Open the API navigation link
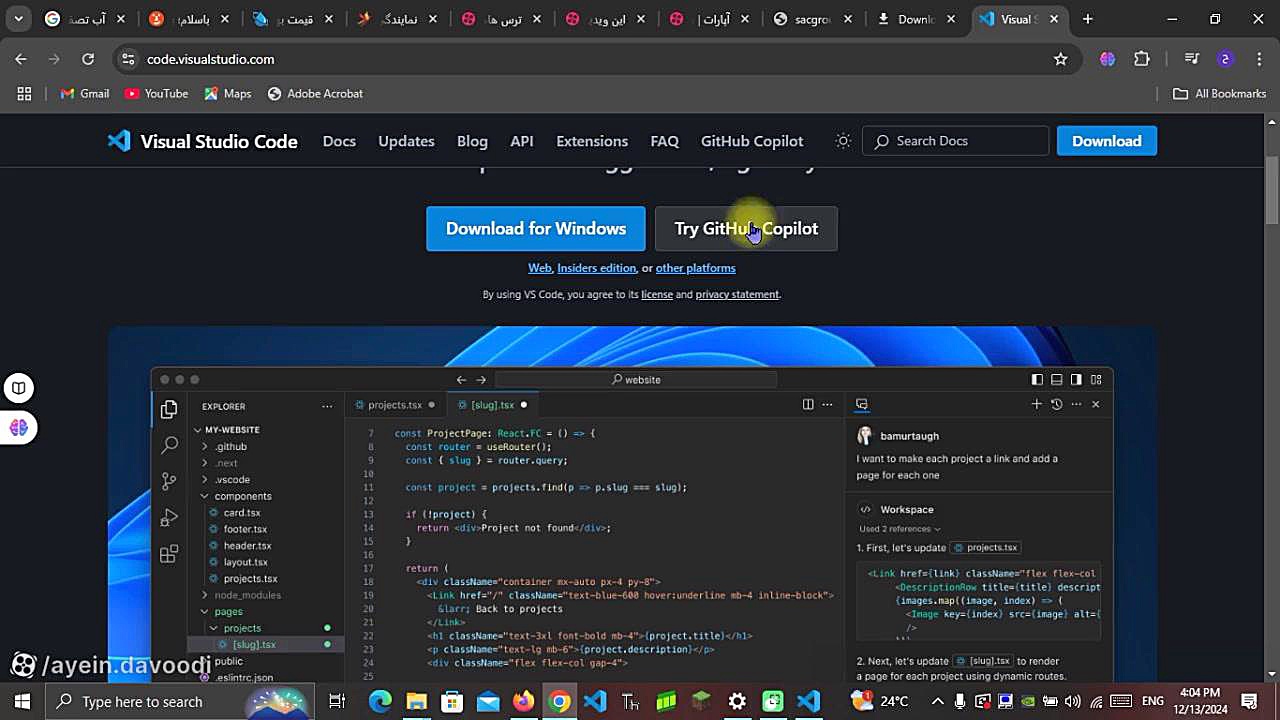Image resolution: width=1280 pixels, height=720 pixels. coord(522,141)
